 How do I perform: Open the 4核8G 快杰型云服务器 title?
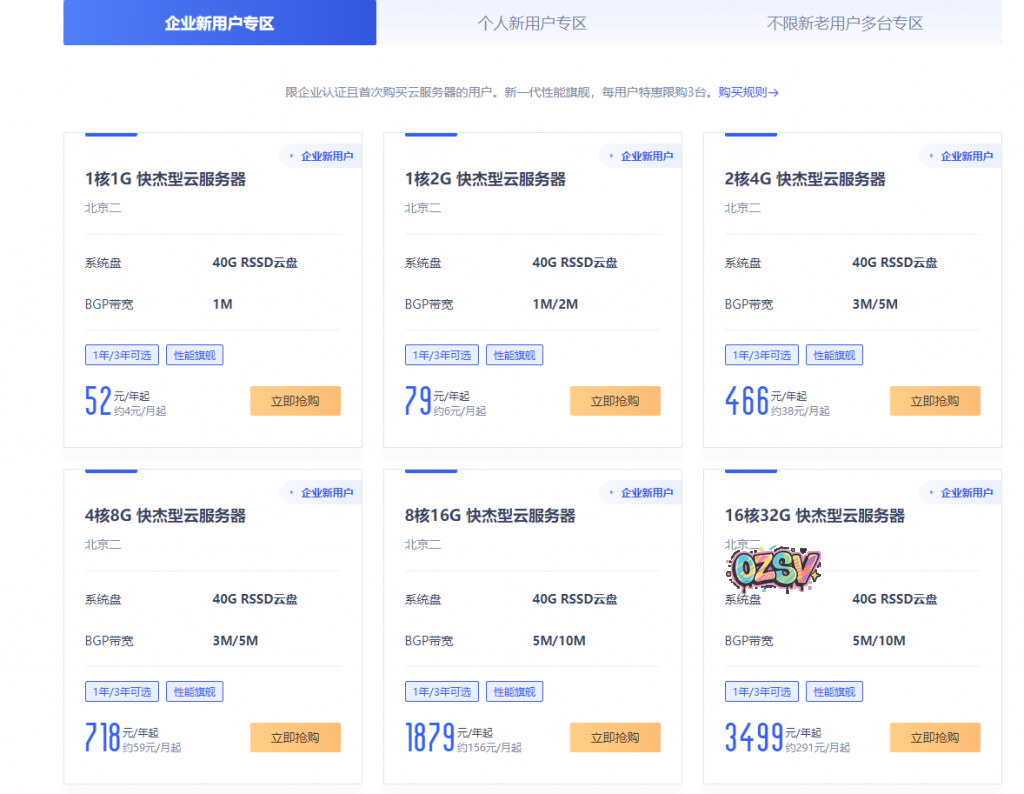click(165, 516)
